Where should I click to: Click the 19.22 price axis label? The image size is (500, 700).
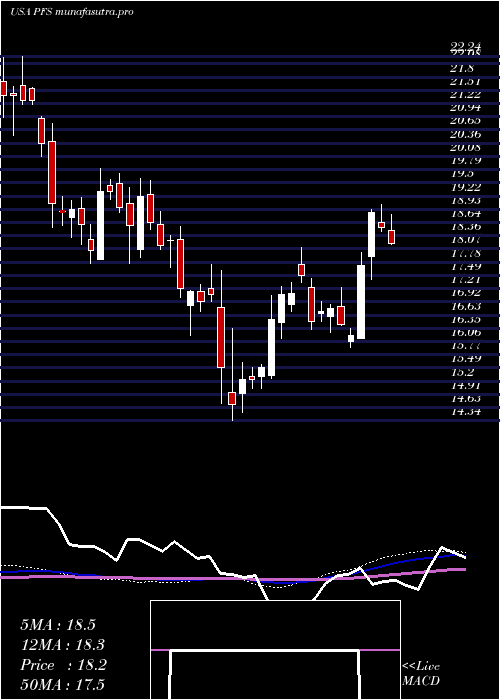point(465,187)
